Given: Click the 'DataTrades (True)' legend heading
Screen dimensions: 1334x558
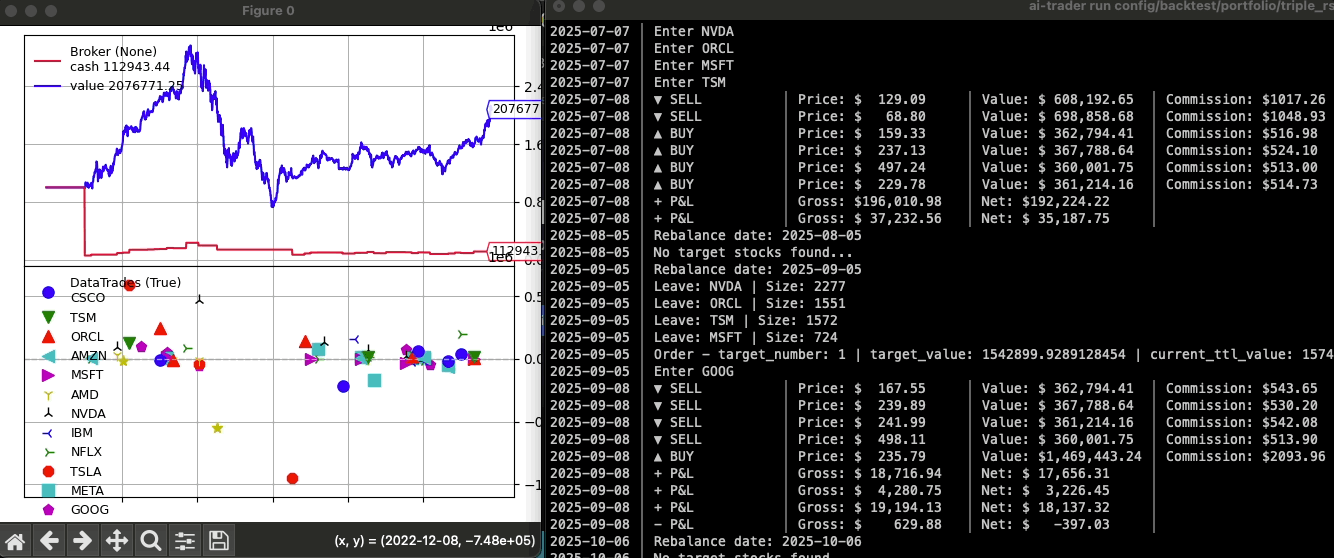Looking at the screenshot, I should (125, 283).
